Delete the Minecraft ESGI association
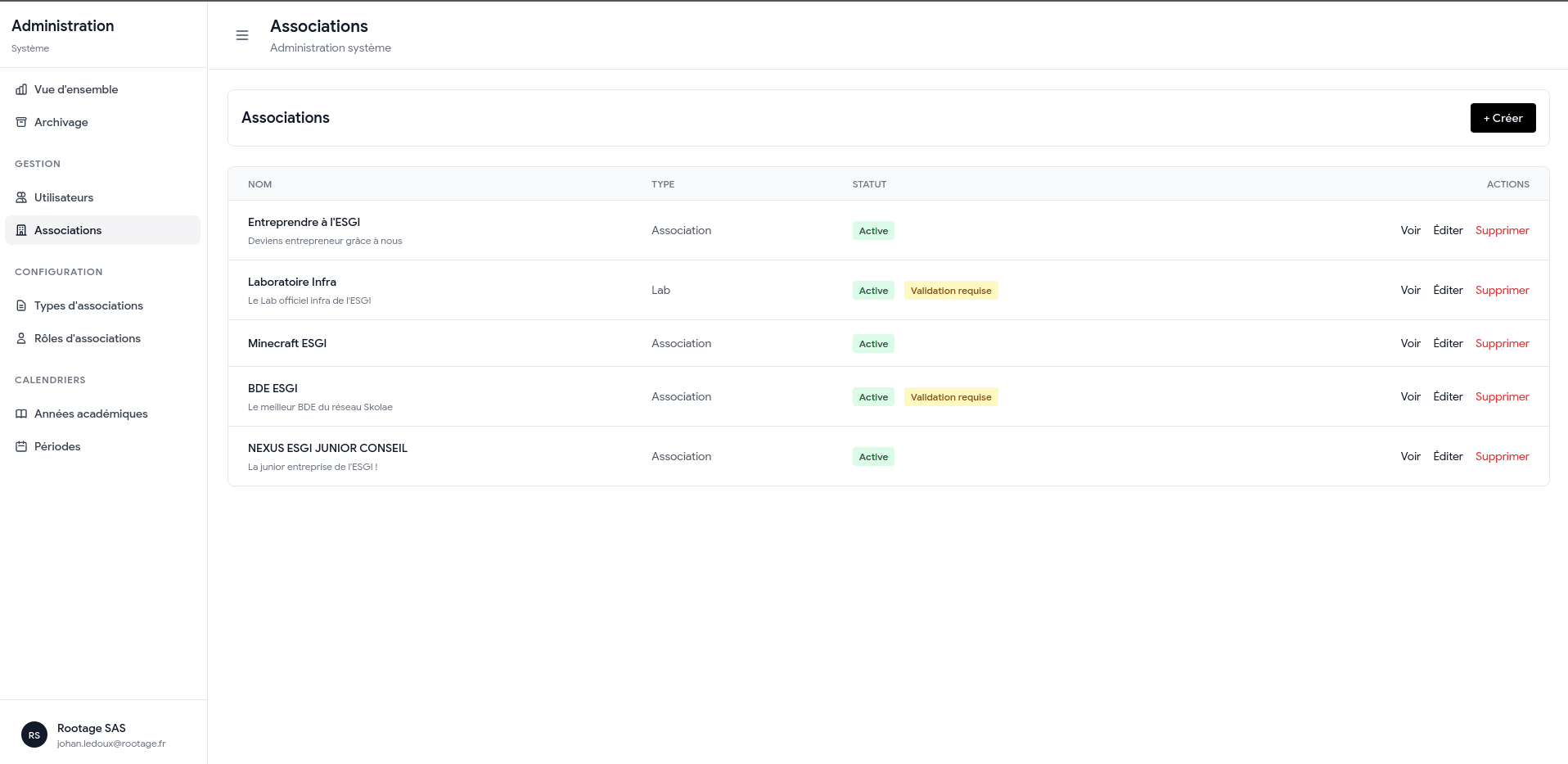 pyautogui.click(x=1502, y=343)
